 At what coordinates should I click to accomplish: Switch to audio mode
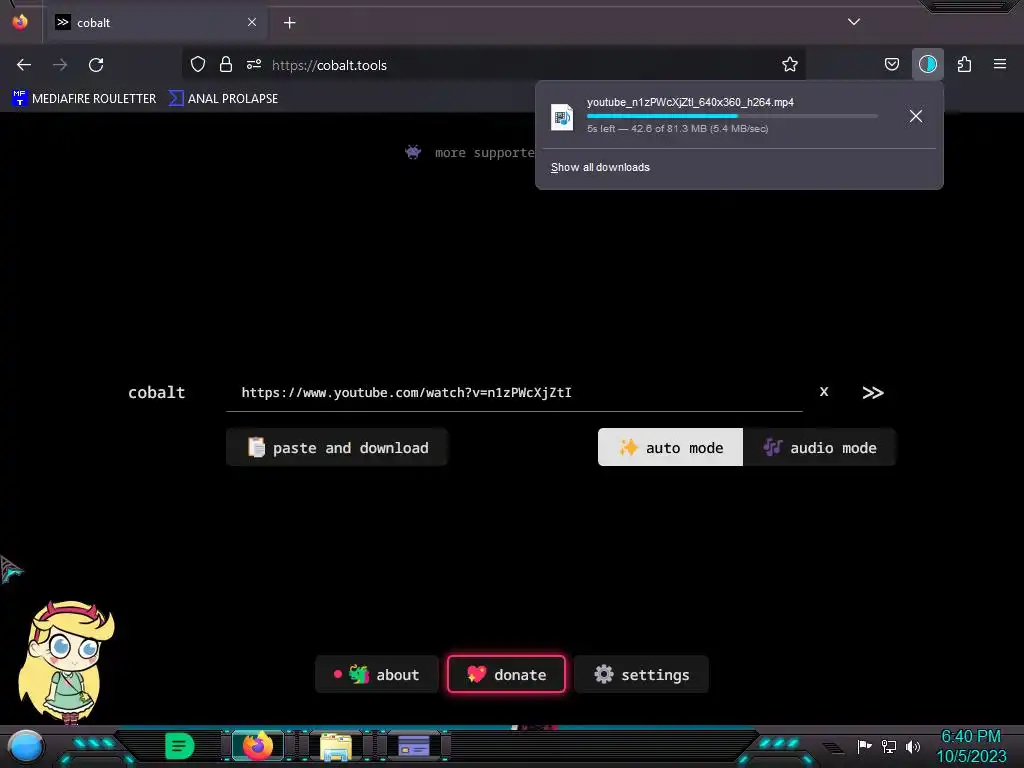click(x=820, y=447)
